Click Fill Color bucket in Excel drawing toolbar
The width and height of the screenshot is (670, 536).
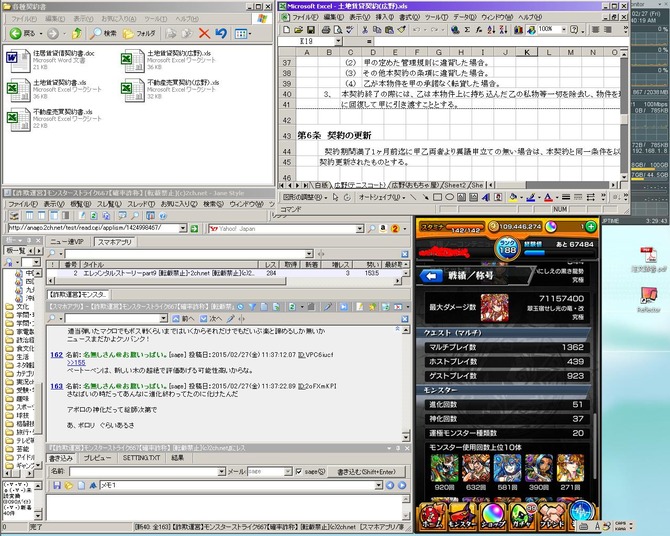coord(513,197)
